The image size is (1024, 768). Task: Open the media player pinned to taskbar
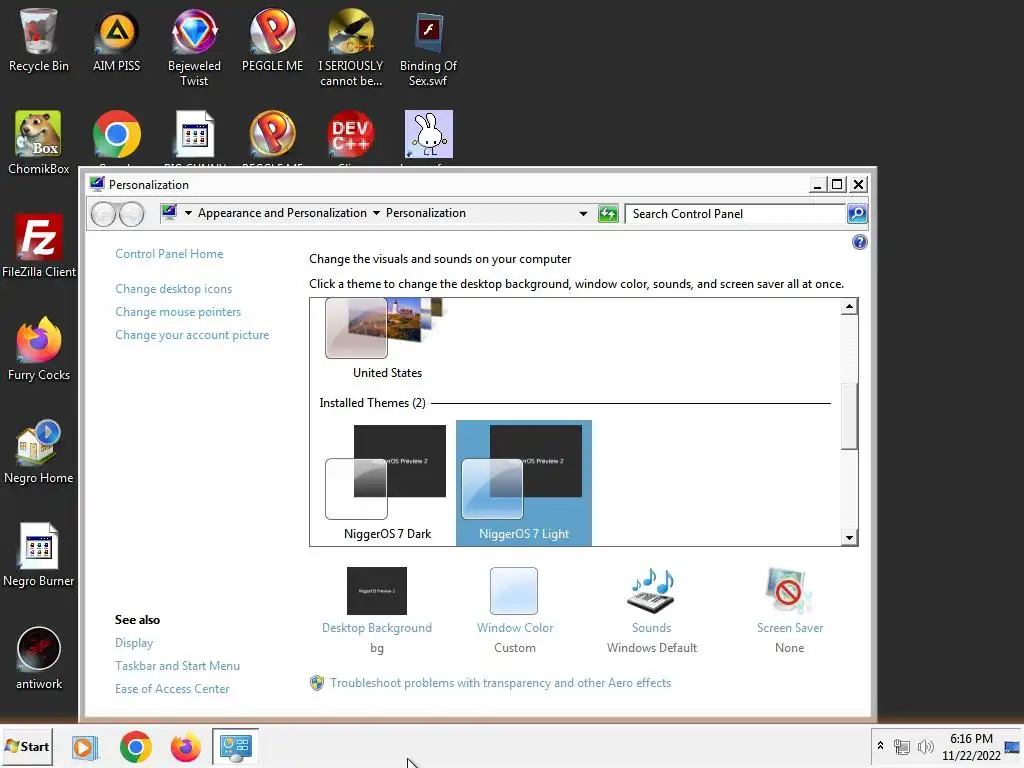click(85, 746)
